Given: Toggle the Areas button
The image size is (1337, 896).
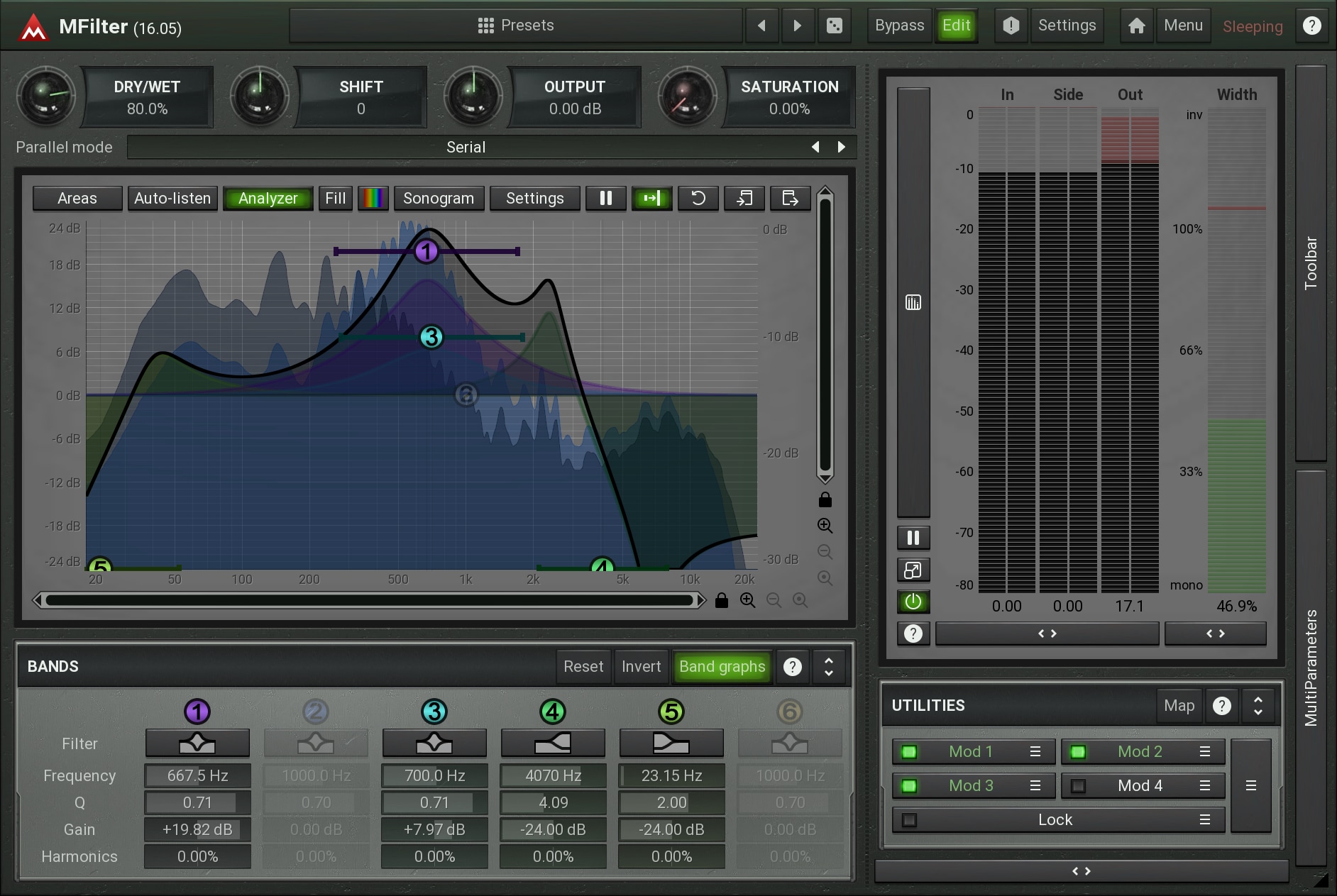Looking at the screenshot, I should (77, 198).
